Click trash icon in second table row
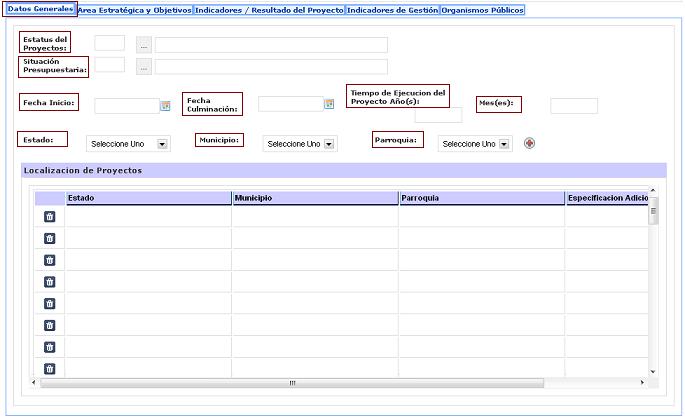The image size is (685, 418). coord(49,238)
